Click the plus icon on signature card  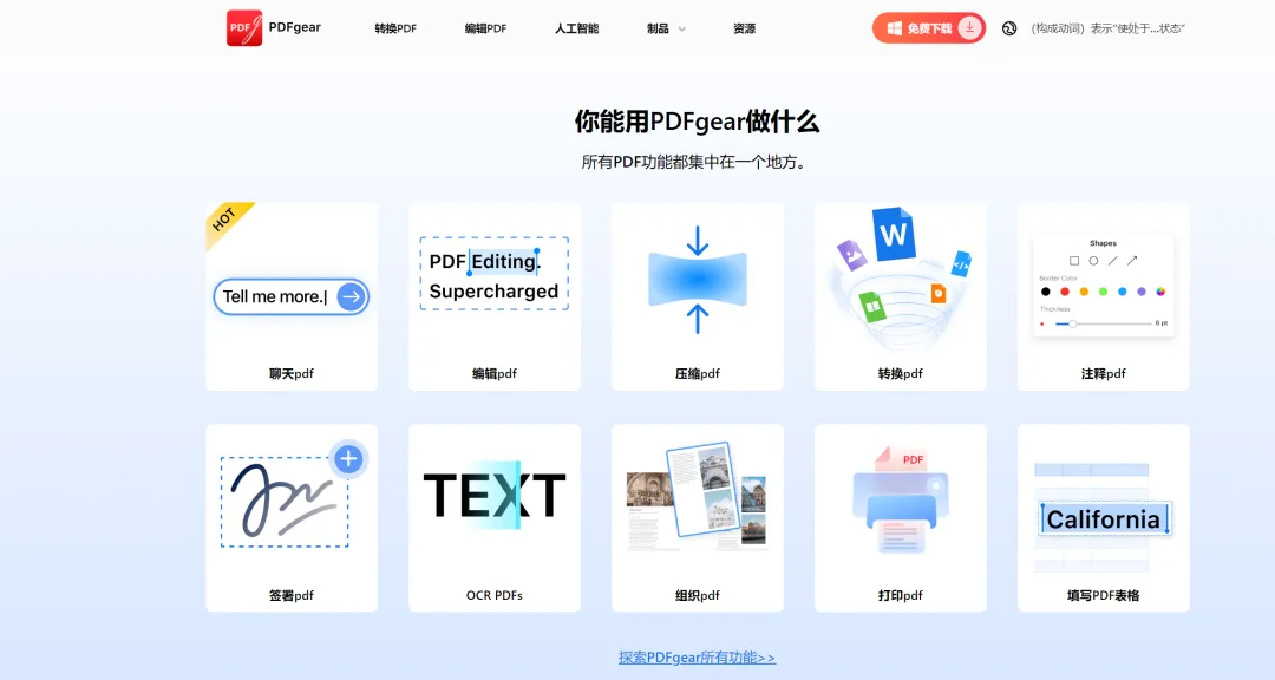coord(347,459)
